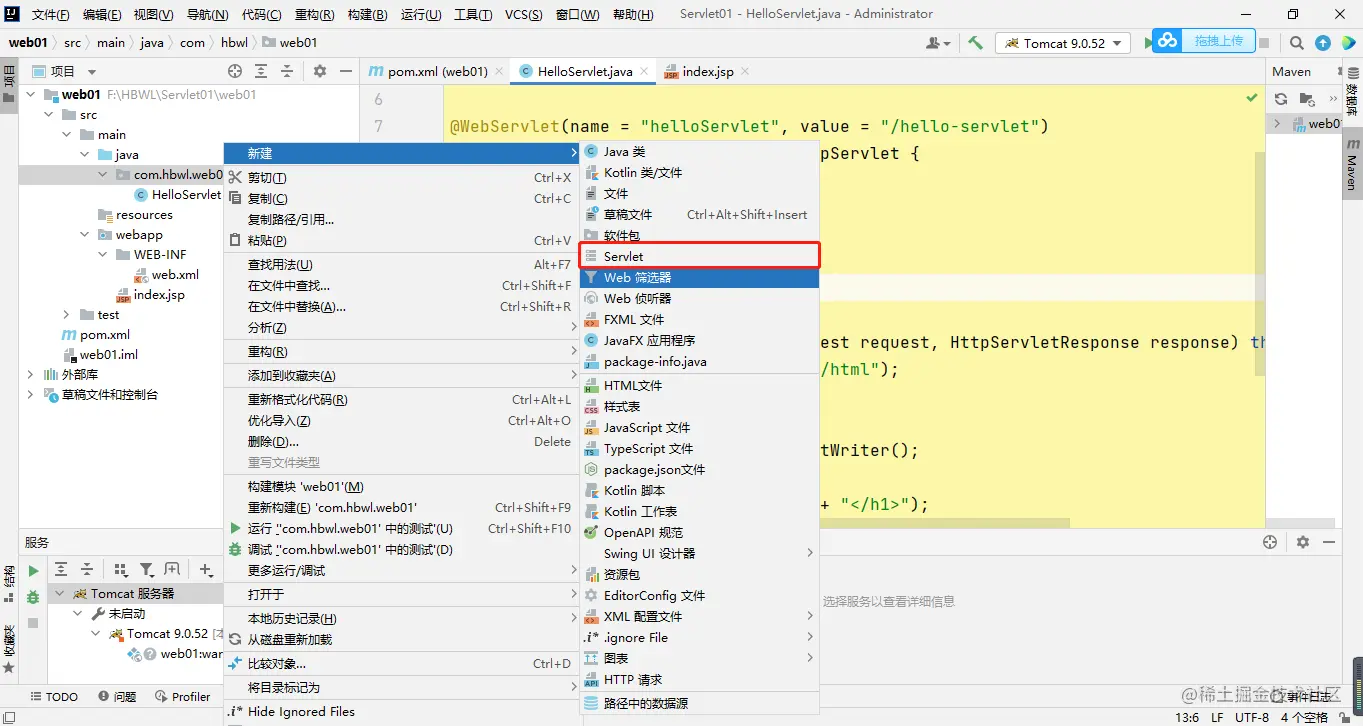Toggle tool window bars at bottom-left corner
1363x726 pixels.
click(9, 717)
